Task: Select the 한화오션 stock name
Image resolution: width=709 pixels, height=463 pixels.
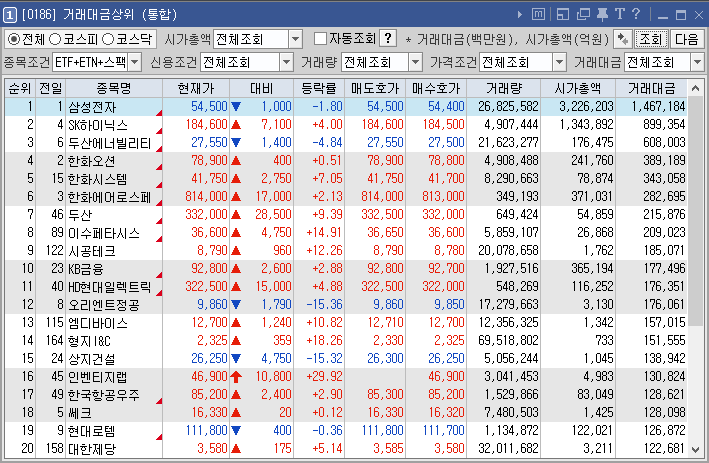Action: pos(92,161)
